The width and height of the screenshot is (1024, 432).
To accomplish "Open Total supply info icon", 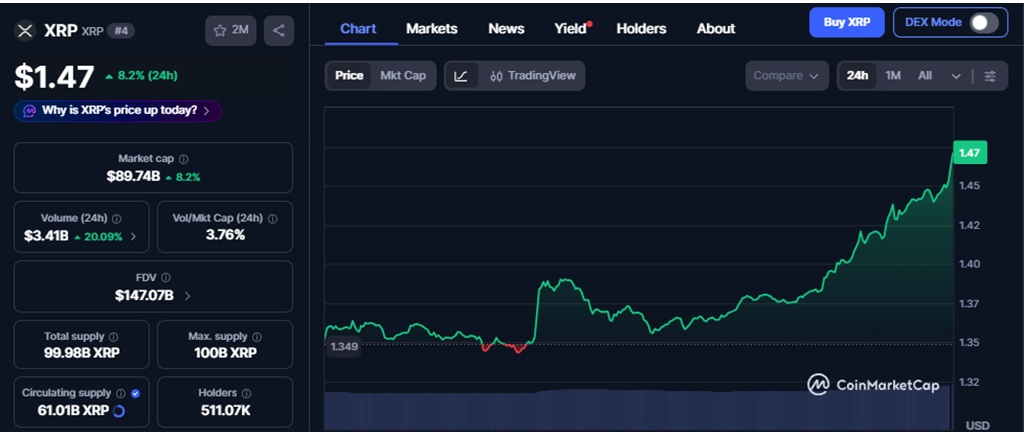I will (114, 337).
